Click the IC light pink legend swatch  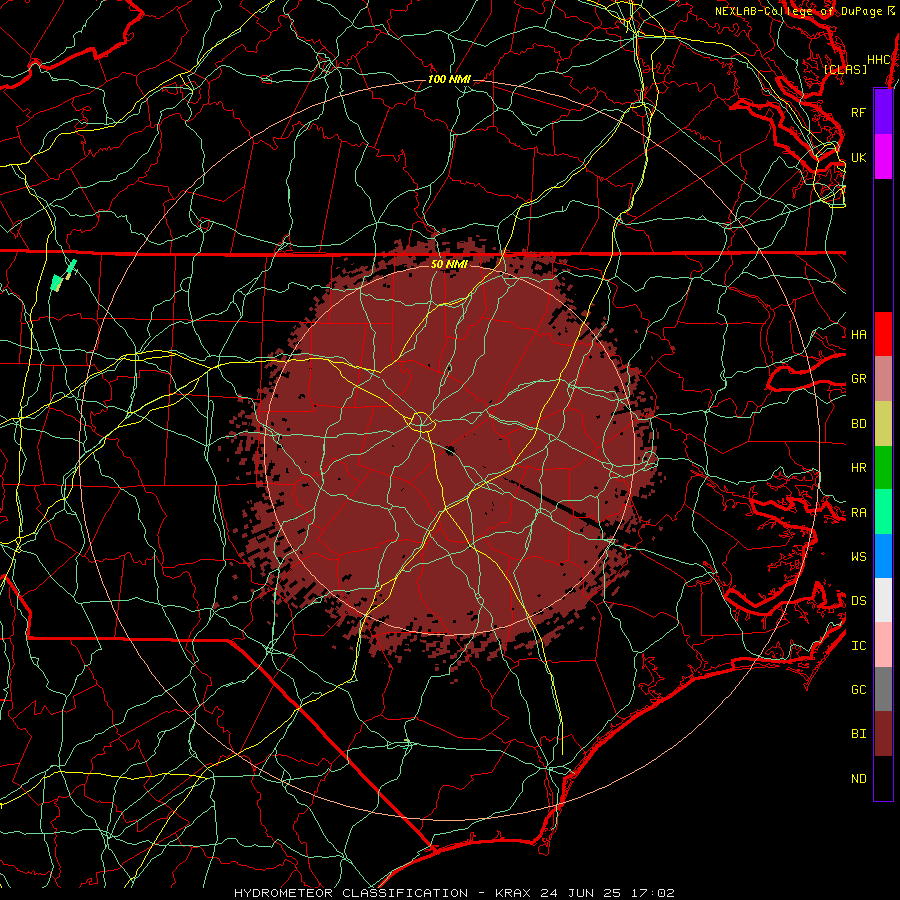(x=883, y=645)
